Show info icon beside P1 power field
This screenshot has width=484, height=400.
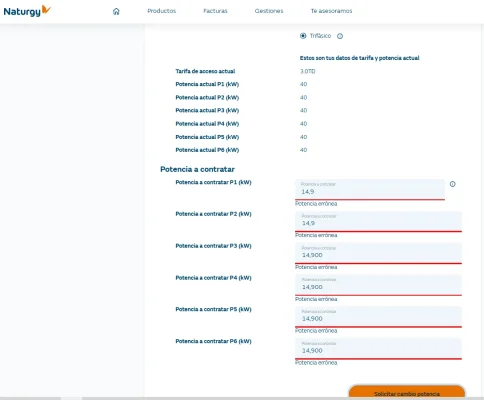(x=452, y=184)
